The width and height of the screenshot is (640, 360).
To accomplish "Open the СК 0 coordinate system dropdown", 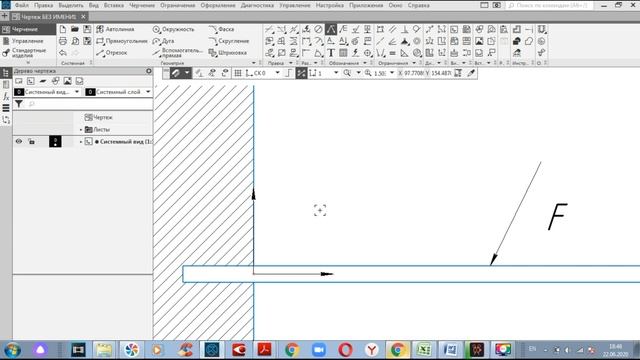I will [x=278, y=73].
